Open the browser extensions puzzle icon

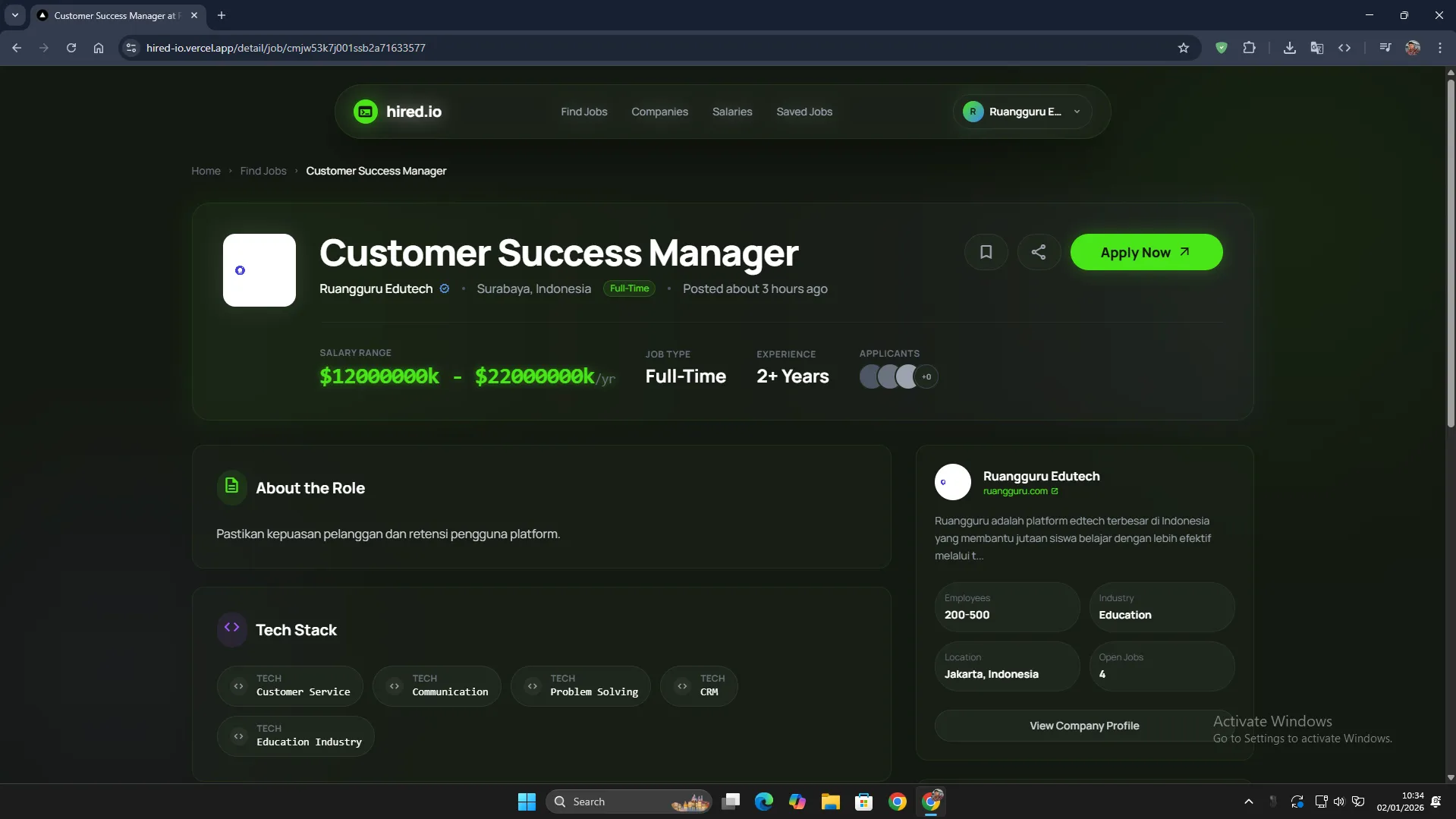(x=1249, y=48)
